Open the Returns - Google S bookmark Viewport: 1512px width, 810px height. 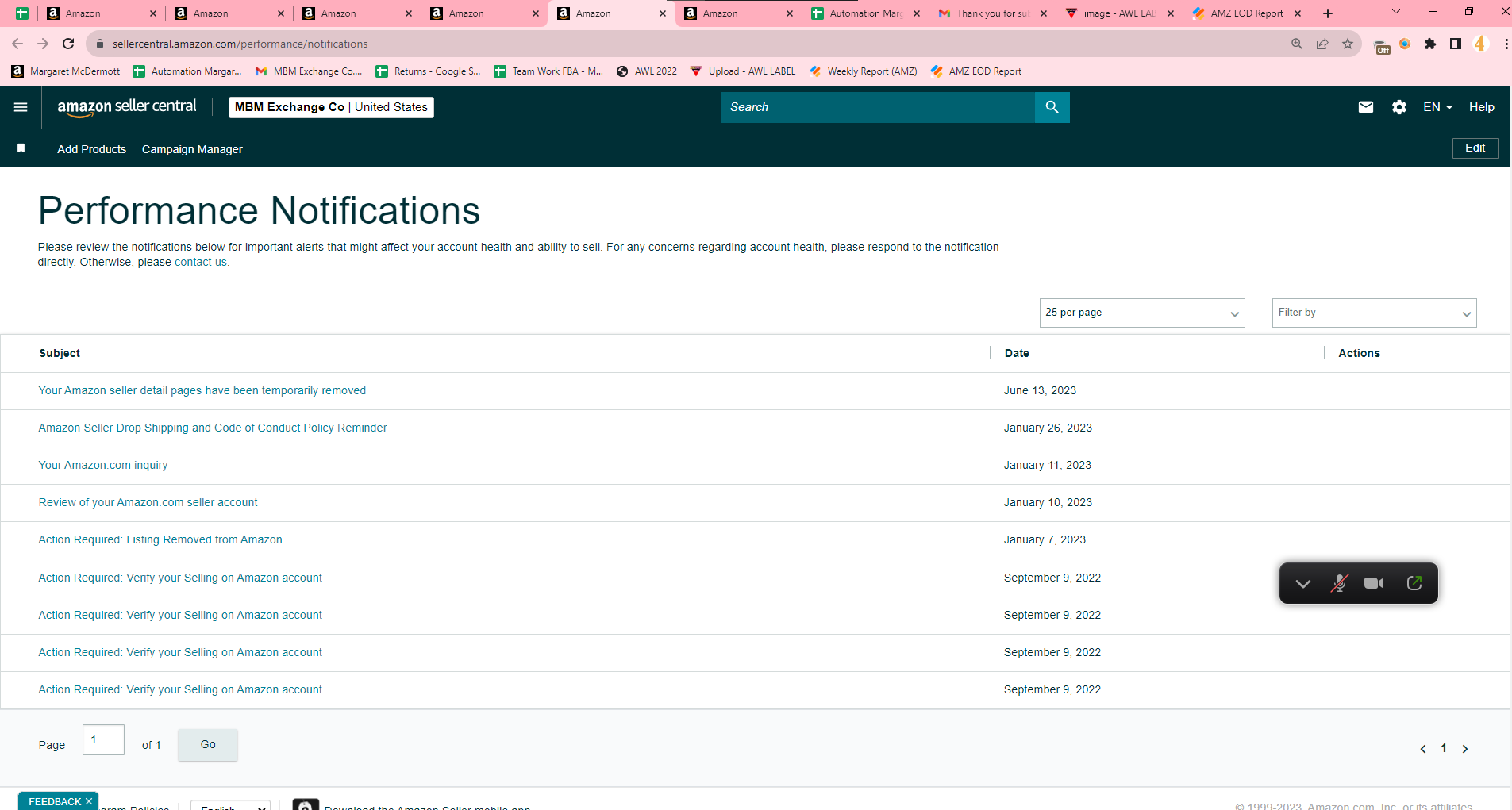tap(429, 71)
